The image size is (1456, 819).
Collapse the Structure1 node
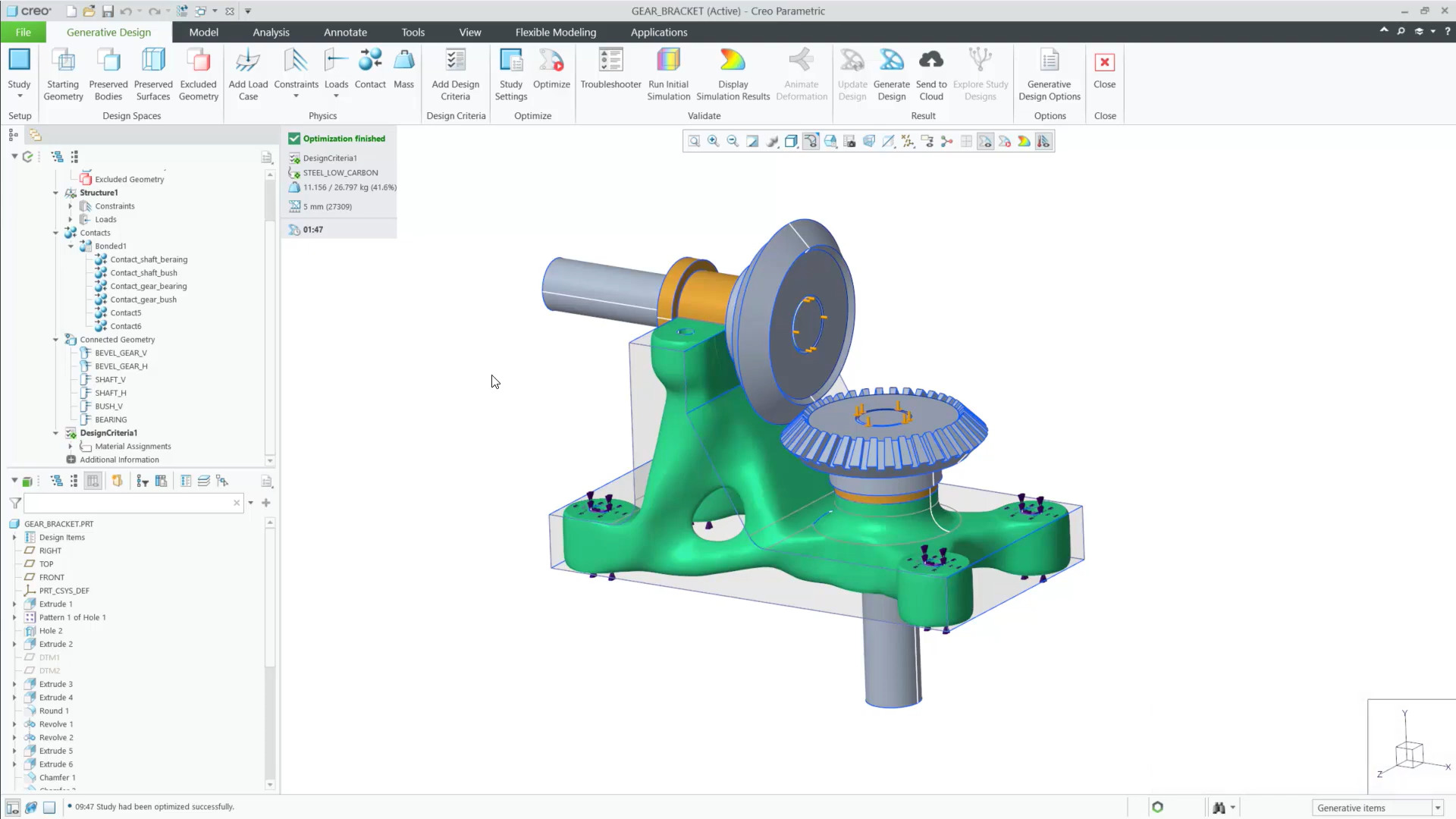[55, 193]
